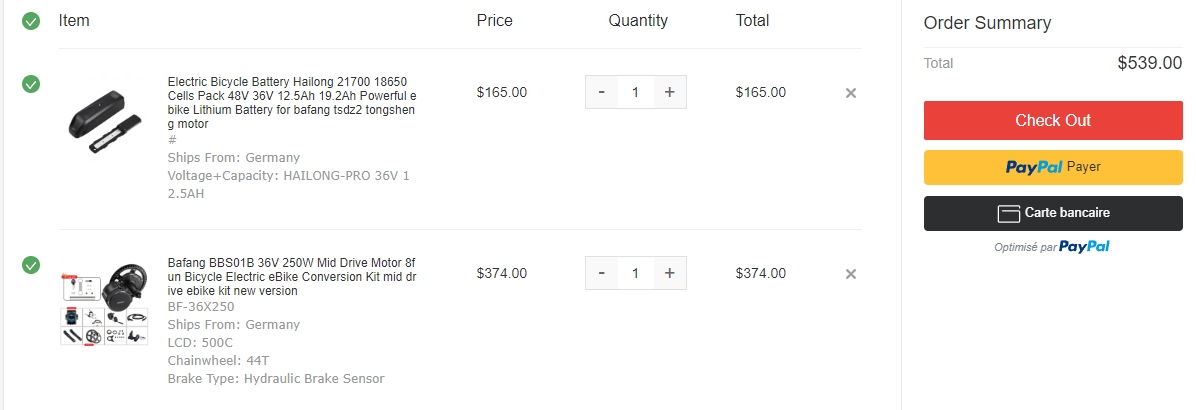Viewport: 1196px width, 410px height.
Task: Decrease battery quantity with minus button
Action: pos(601,92)
